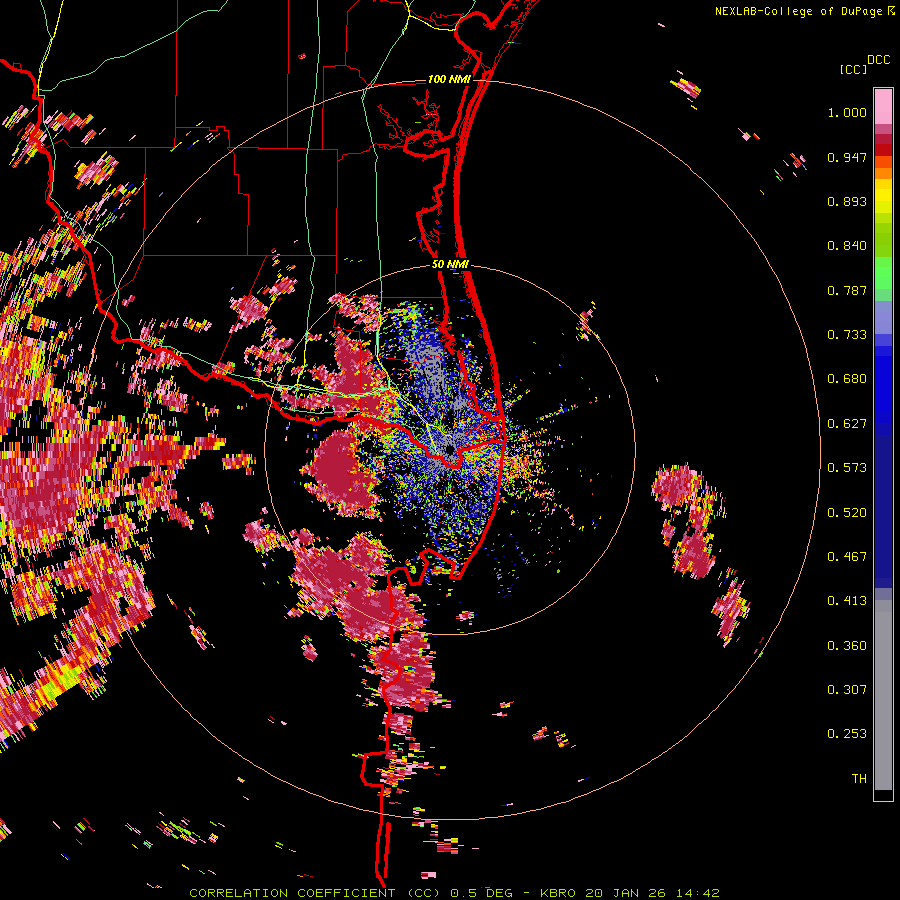Screen dimensions: 900x900
Task: Click the 0.253 scale value
Action: tap(847, 734)
